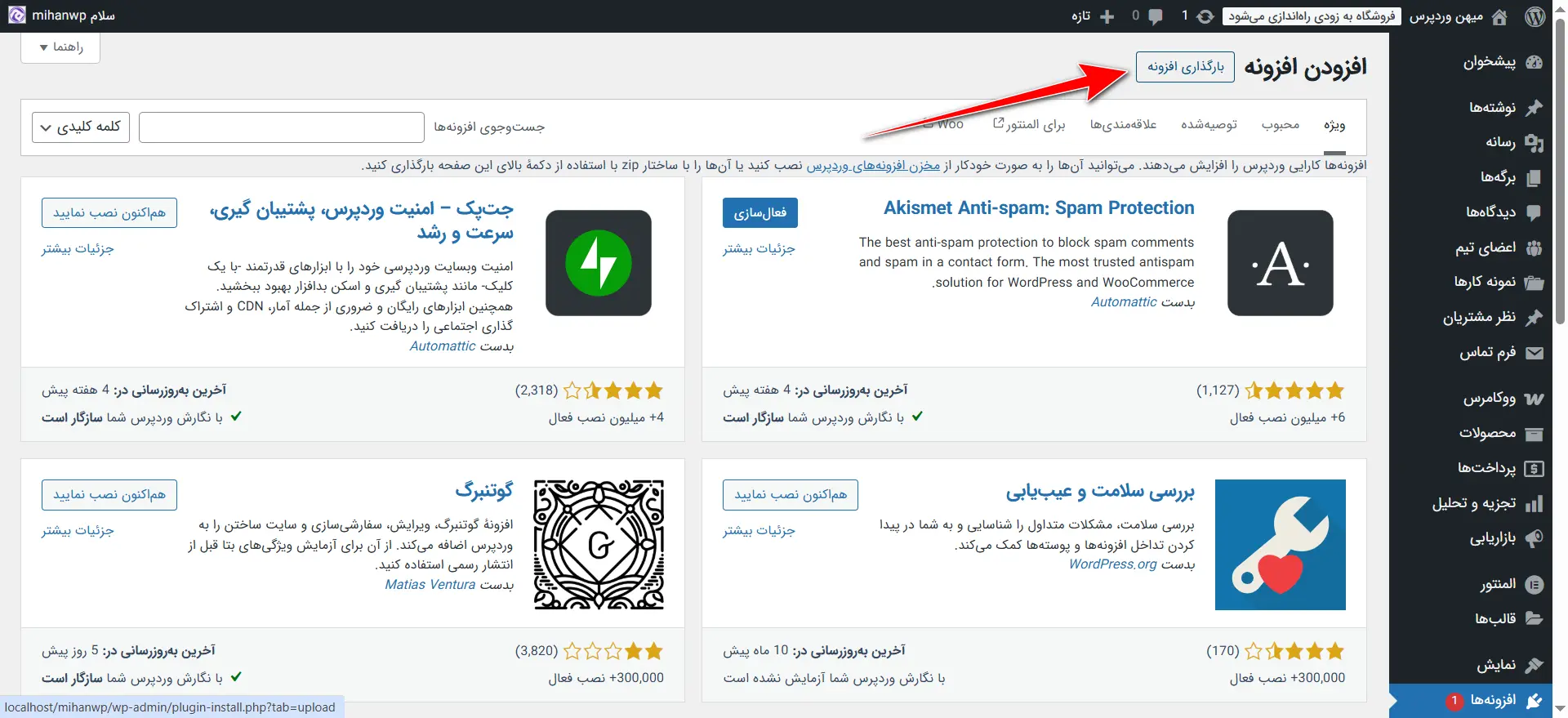Click the WordPress logo in admin bar

tap(1535, 16)
